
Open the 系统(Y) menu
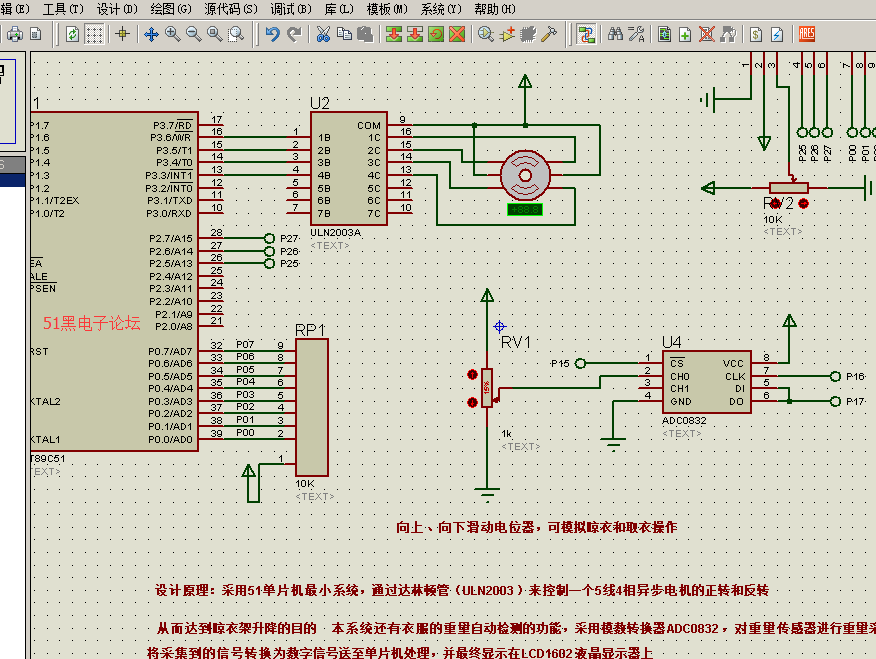[440, 9]
